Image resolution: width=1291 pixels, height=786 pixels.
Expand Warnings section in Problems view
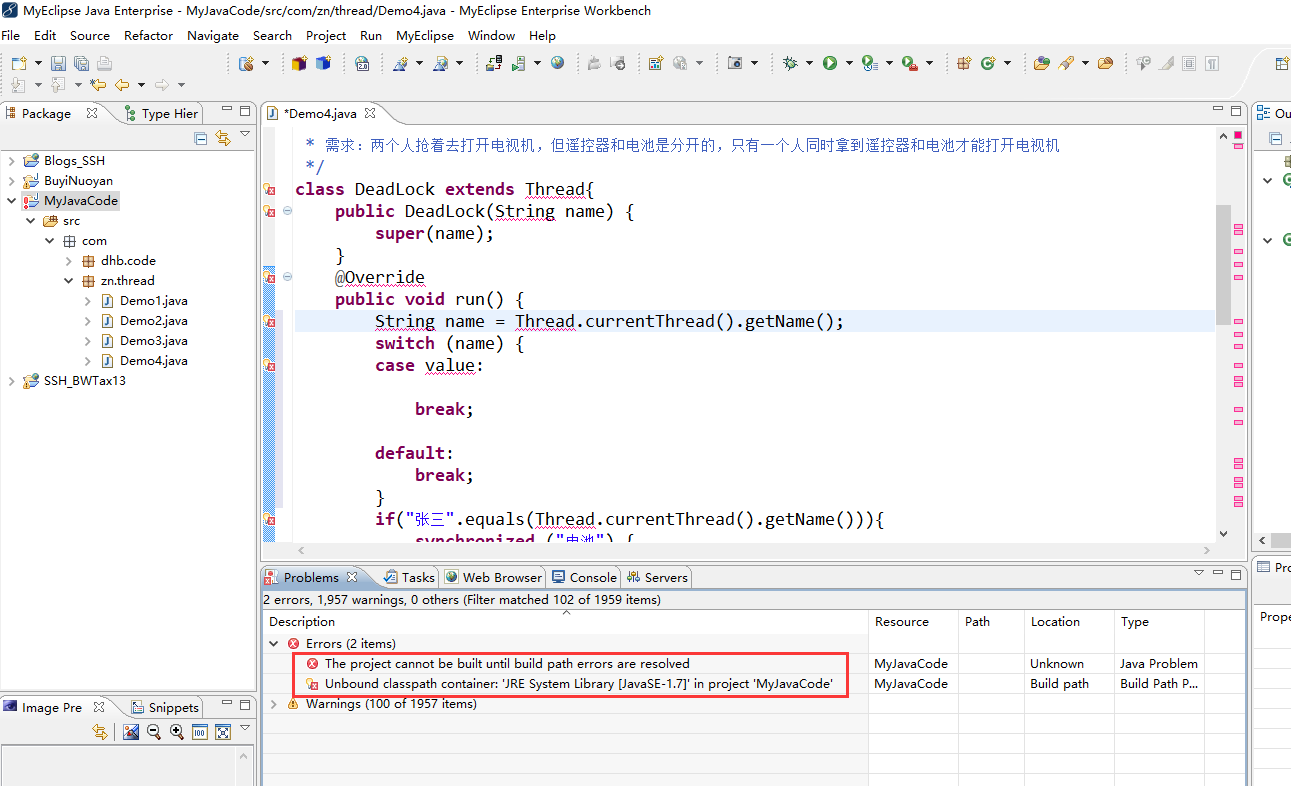click(x=273, y=704)
